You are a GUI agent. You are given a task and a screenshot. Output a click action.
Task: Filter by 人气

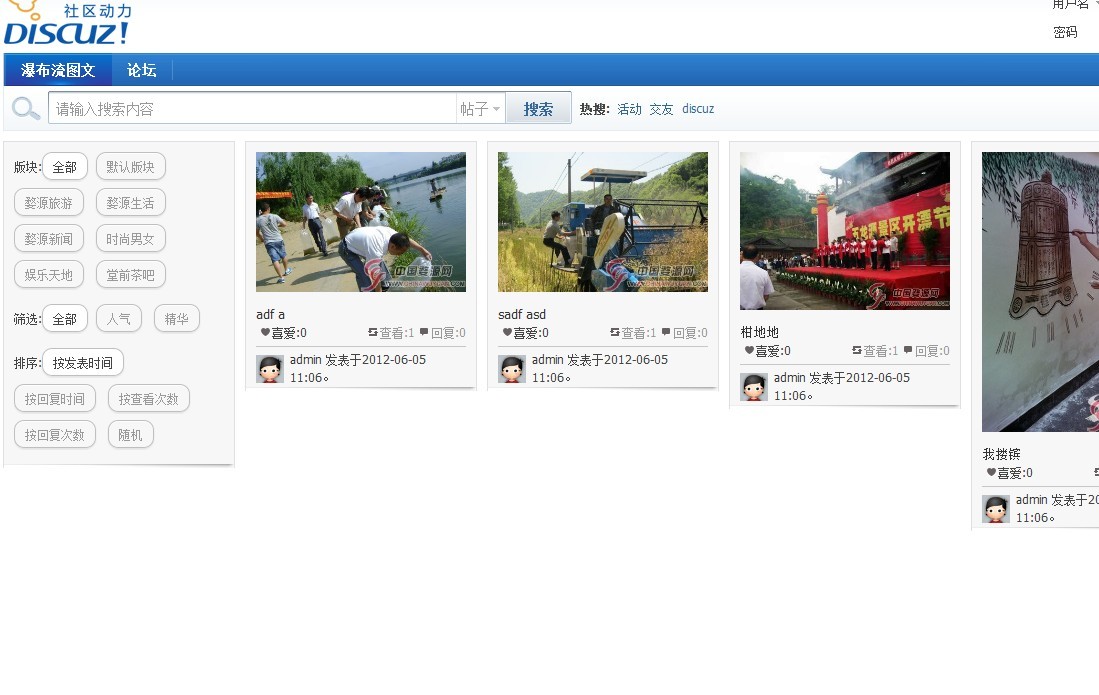(x=118, y=319)
